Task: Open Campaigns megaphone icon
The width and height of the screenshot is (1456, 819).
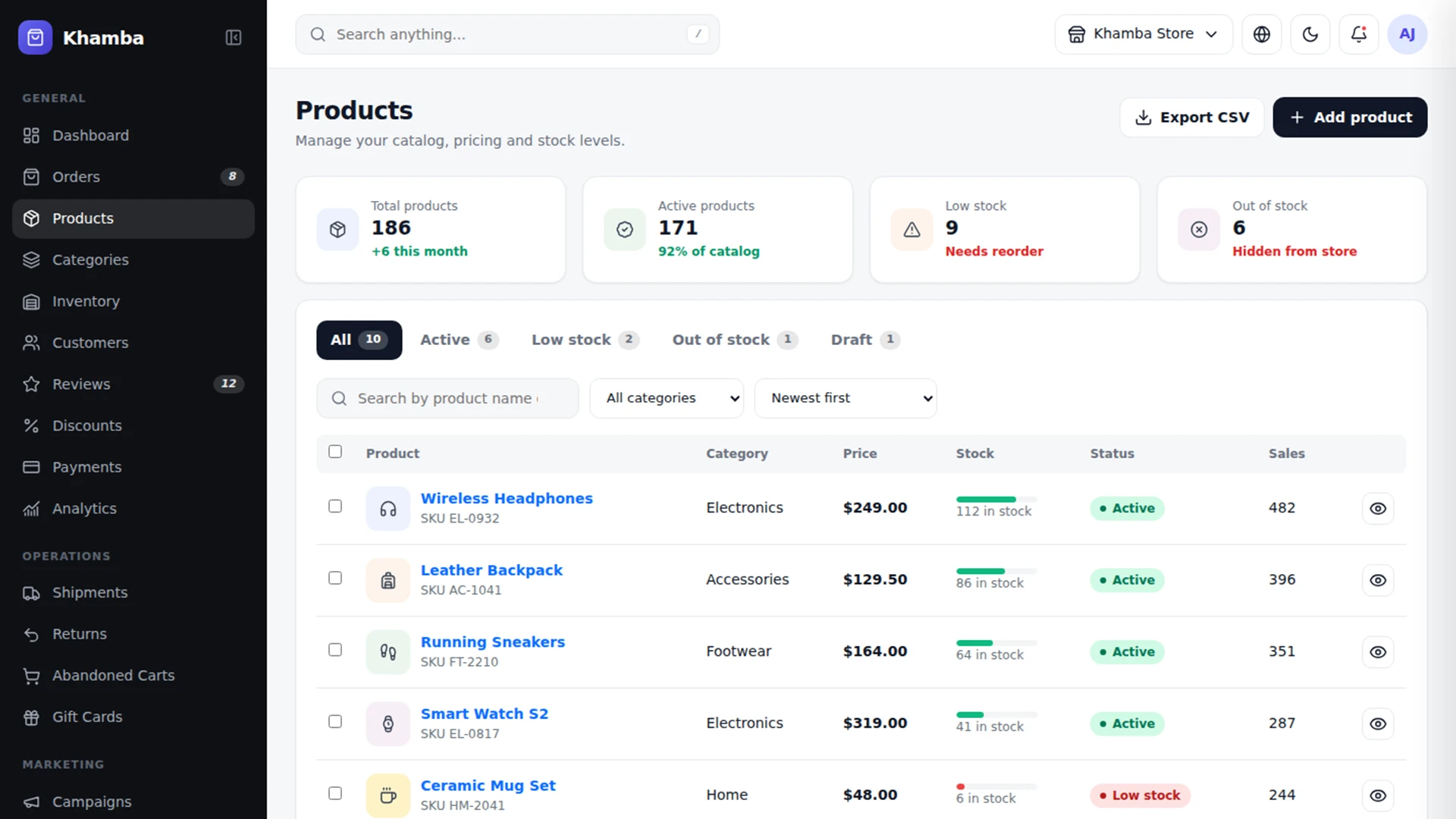Action: pyautogui.click(x=31, y=802)
